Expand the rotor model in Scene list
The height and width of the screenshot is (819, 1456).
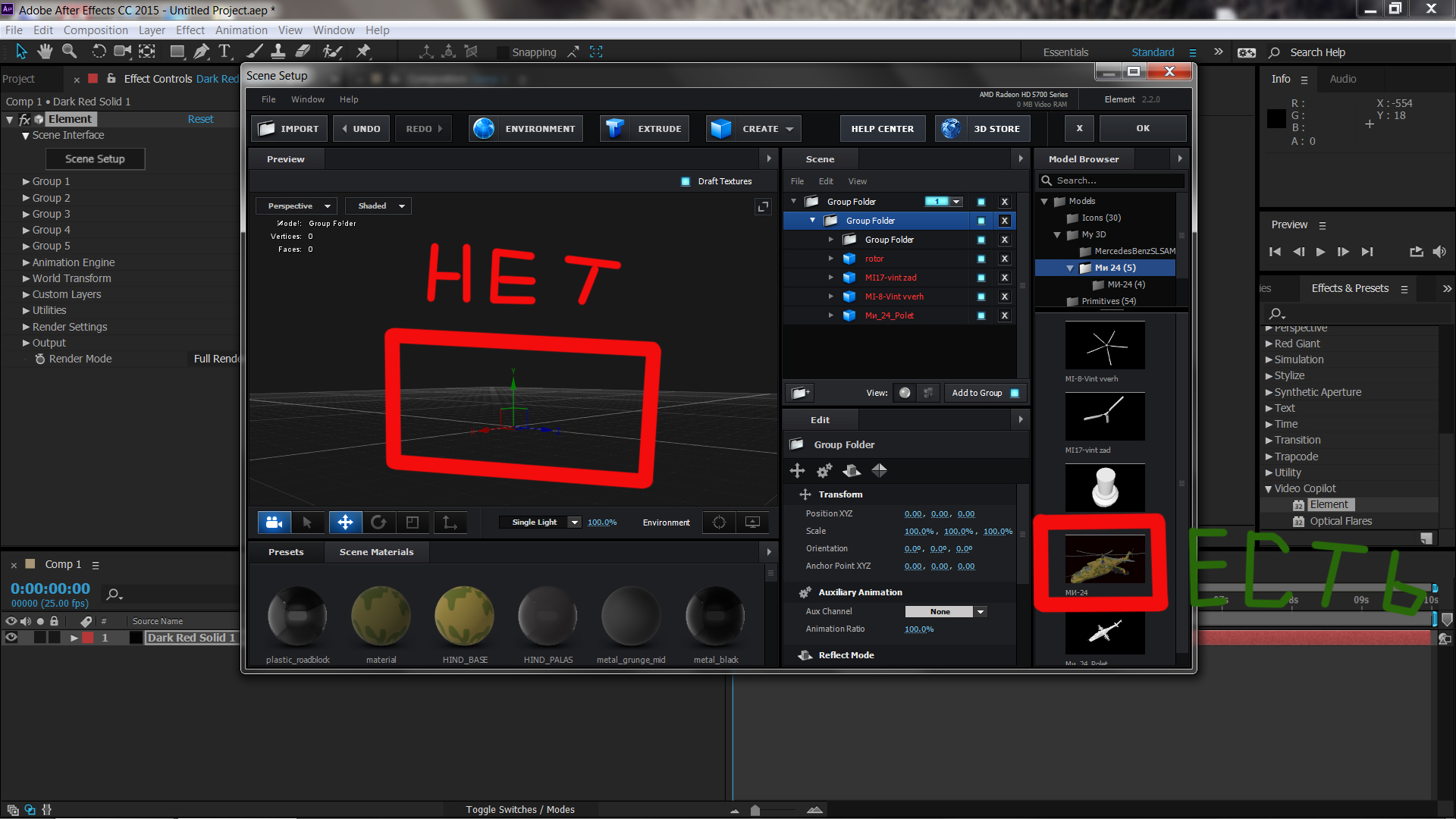click(x=831, y=259)
